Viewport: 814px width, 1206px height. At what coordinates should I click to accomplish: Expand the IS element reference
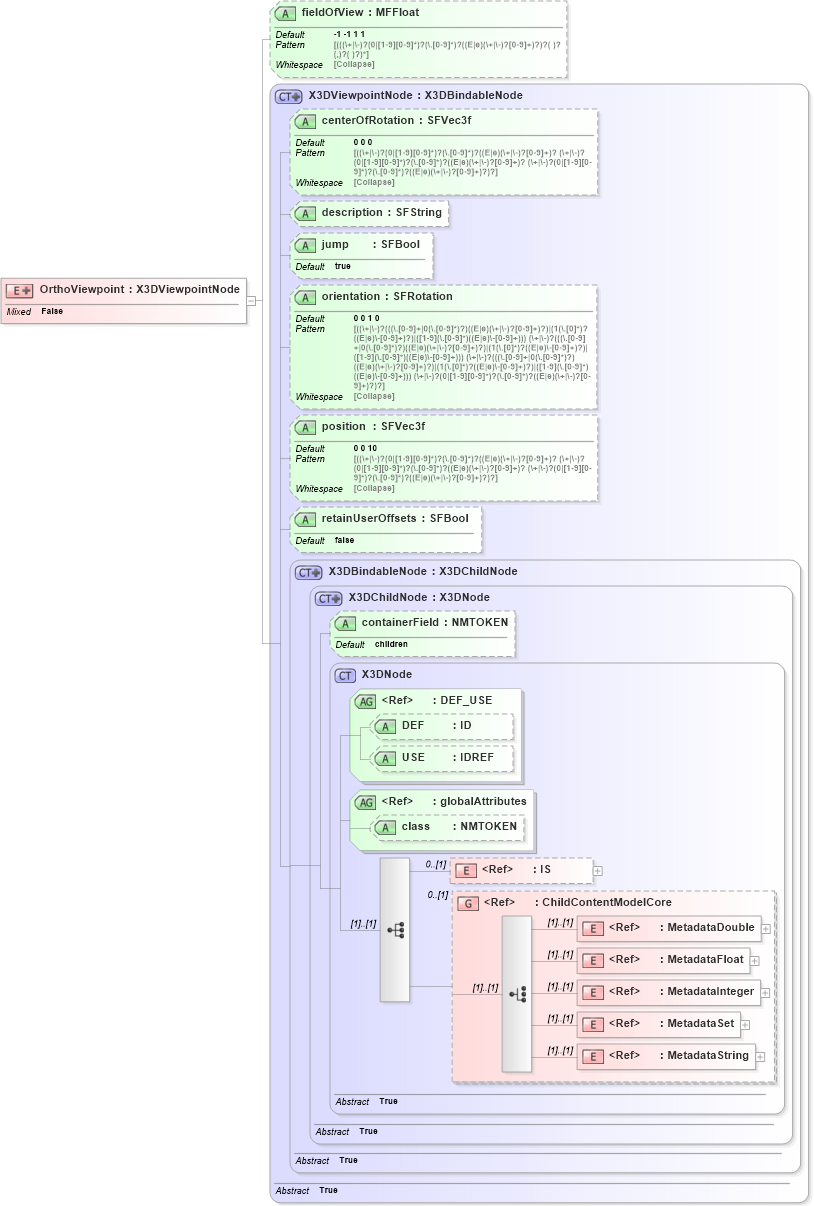point(598,871)
